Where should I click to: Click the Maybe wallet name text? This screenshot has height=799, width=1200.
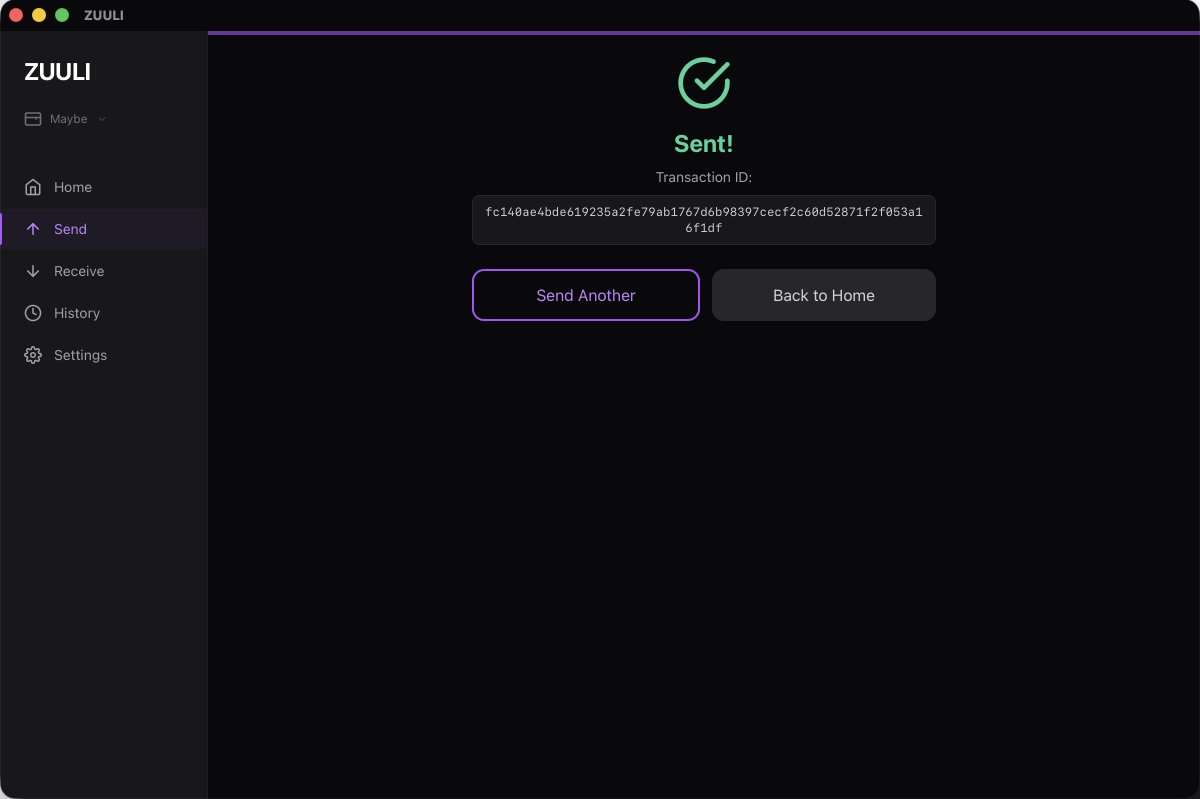69,119
